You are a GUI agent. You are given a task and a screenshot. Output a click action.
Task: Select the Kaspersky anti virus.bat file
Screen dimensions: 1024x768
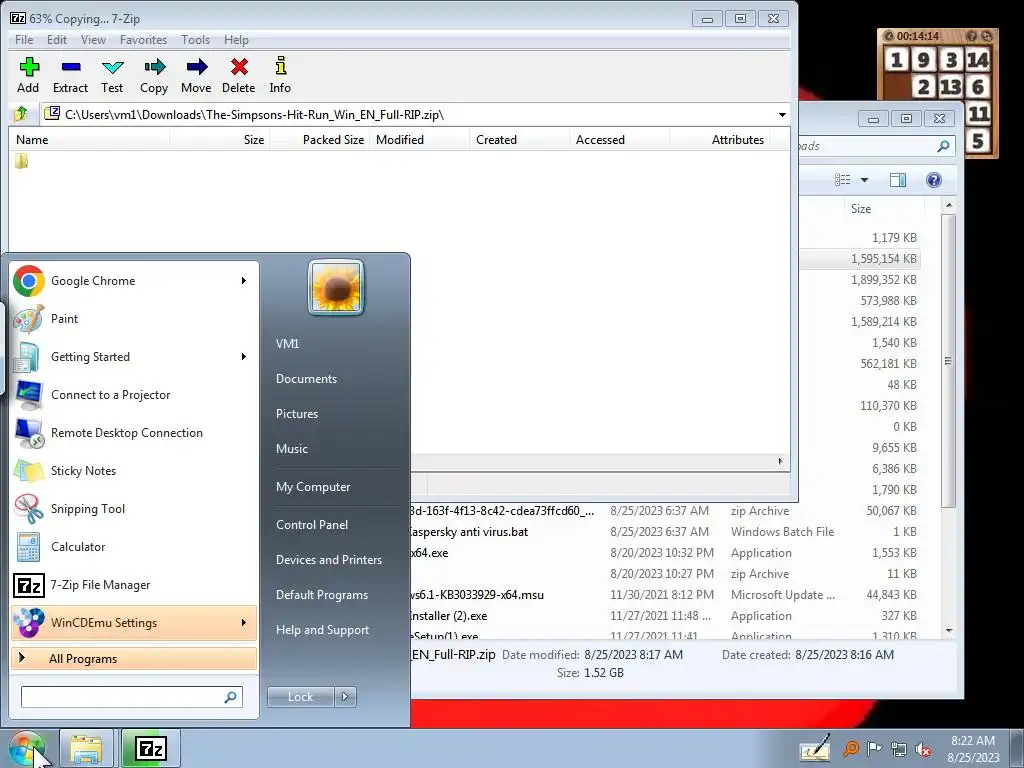coord(664,532)
